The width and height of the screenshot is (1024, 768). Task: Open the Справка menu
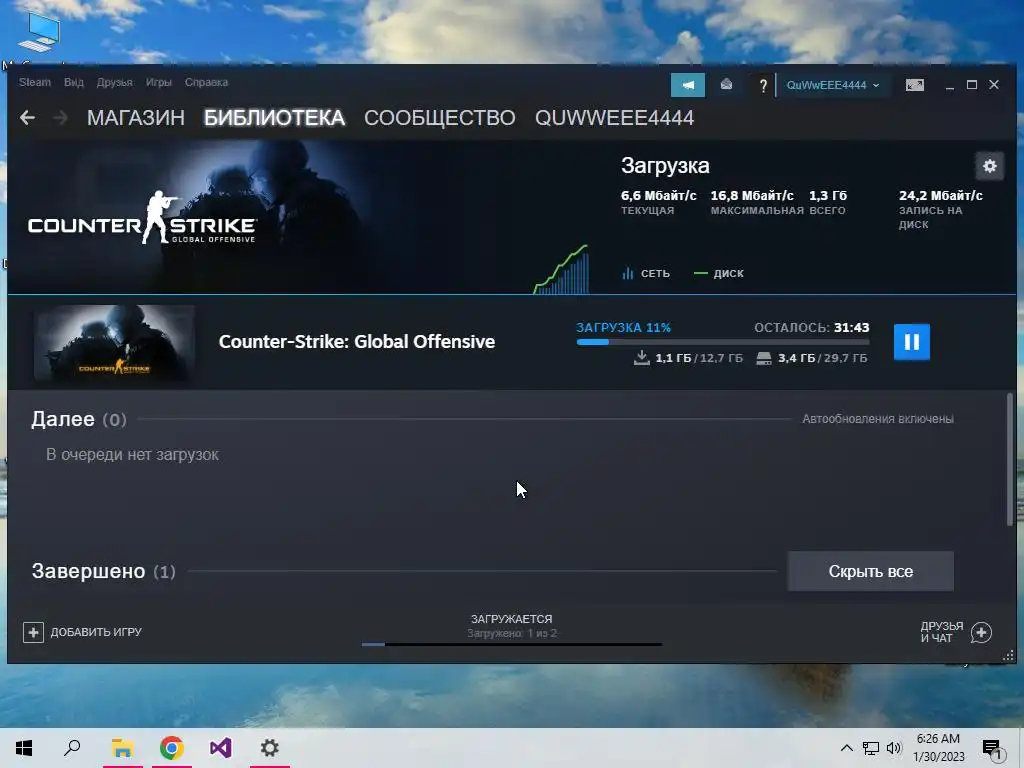(206, 82)
